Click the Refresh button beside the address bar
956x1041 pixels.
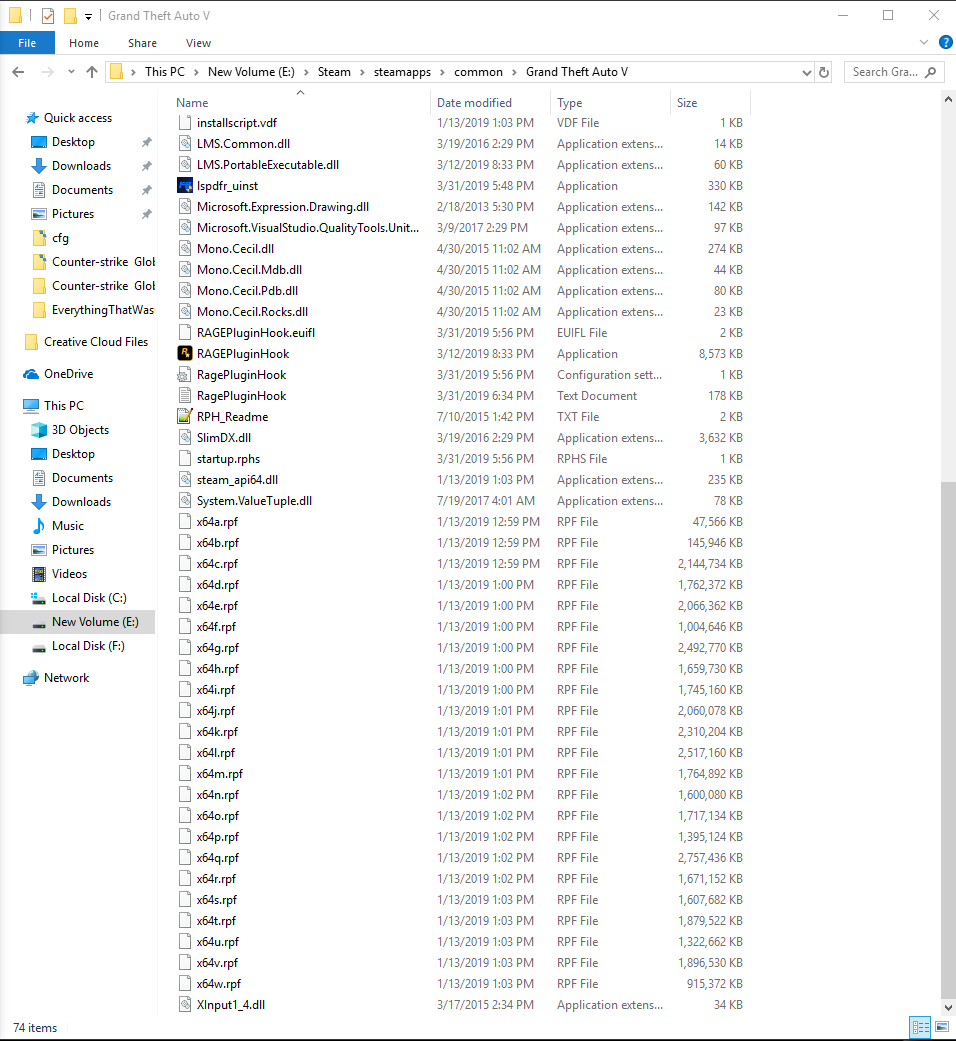coord(824,72)
